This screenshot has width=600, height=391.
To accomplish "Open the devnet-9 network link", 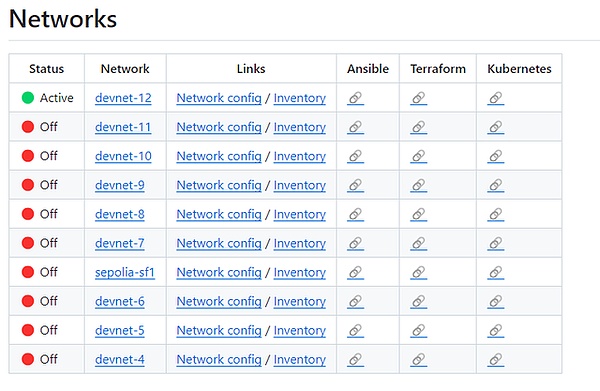I will coord(120,185).
